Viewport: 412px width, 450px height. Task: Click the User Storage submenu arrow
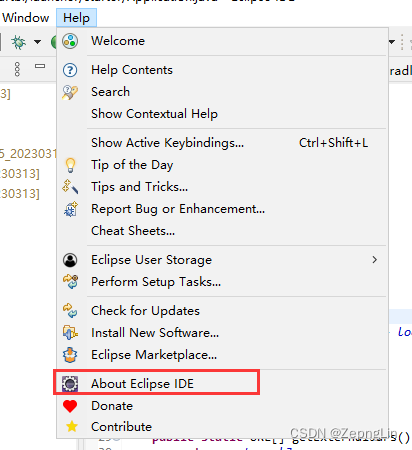[375, 260]
